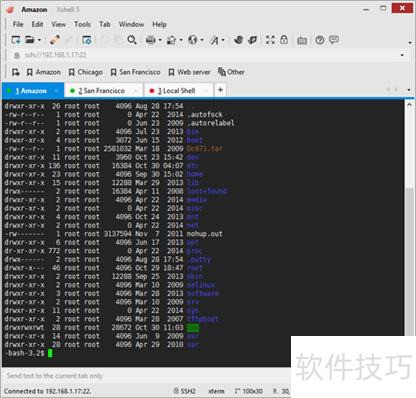
Task: Close the 2 San Francisco tab
Action: pyautogui.click(x=136, y=91)
